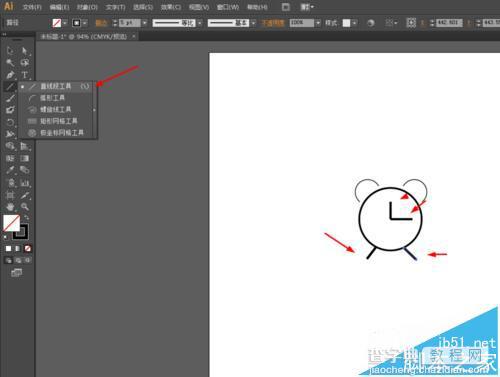Select the Direct Selection tool
Screen dimensions: 500x377
(x=24, y=51)
